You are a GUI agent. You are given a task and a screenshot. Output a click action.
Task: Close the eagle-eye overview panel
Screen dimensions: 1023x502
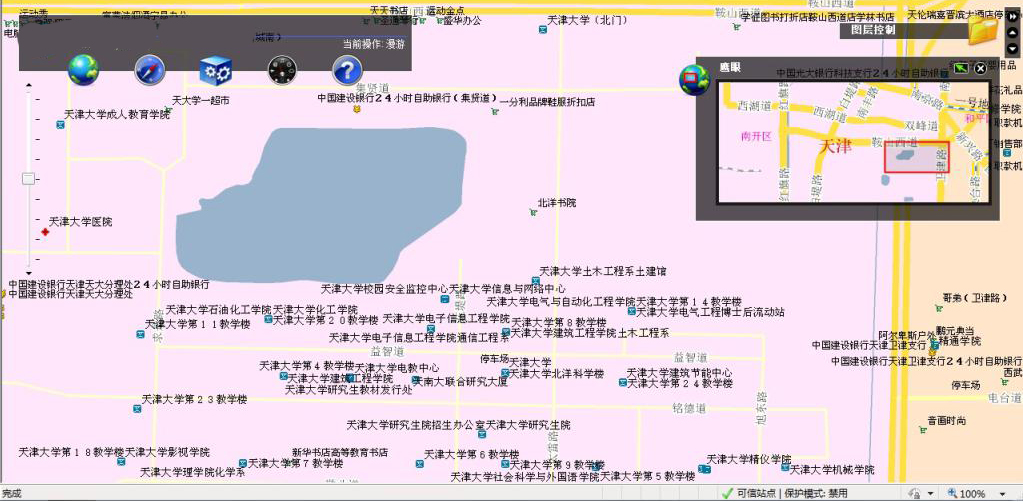coord(980,68)
